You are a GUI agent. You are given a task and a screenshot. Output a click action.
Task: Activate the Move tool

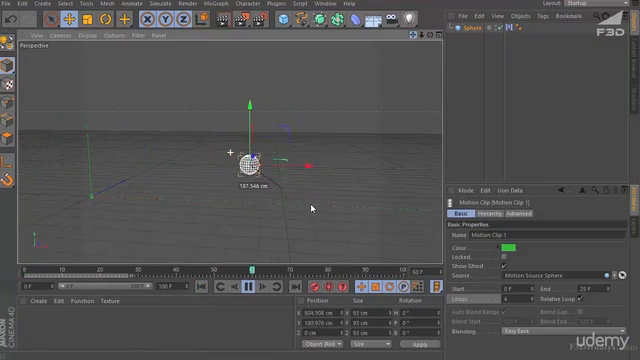(69, 19)
